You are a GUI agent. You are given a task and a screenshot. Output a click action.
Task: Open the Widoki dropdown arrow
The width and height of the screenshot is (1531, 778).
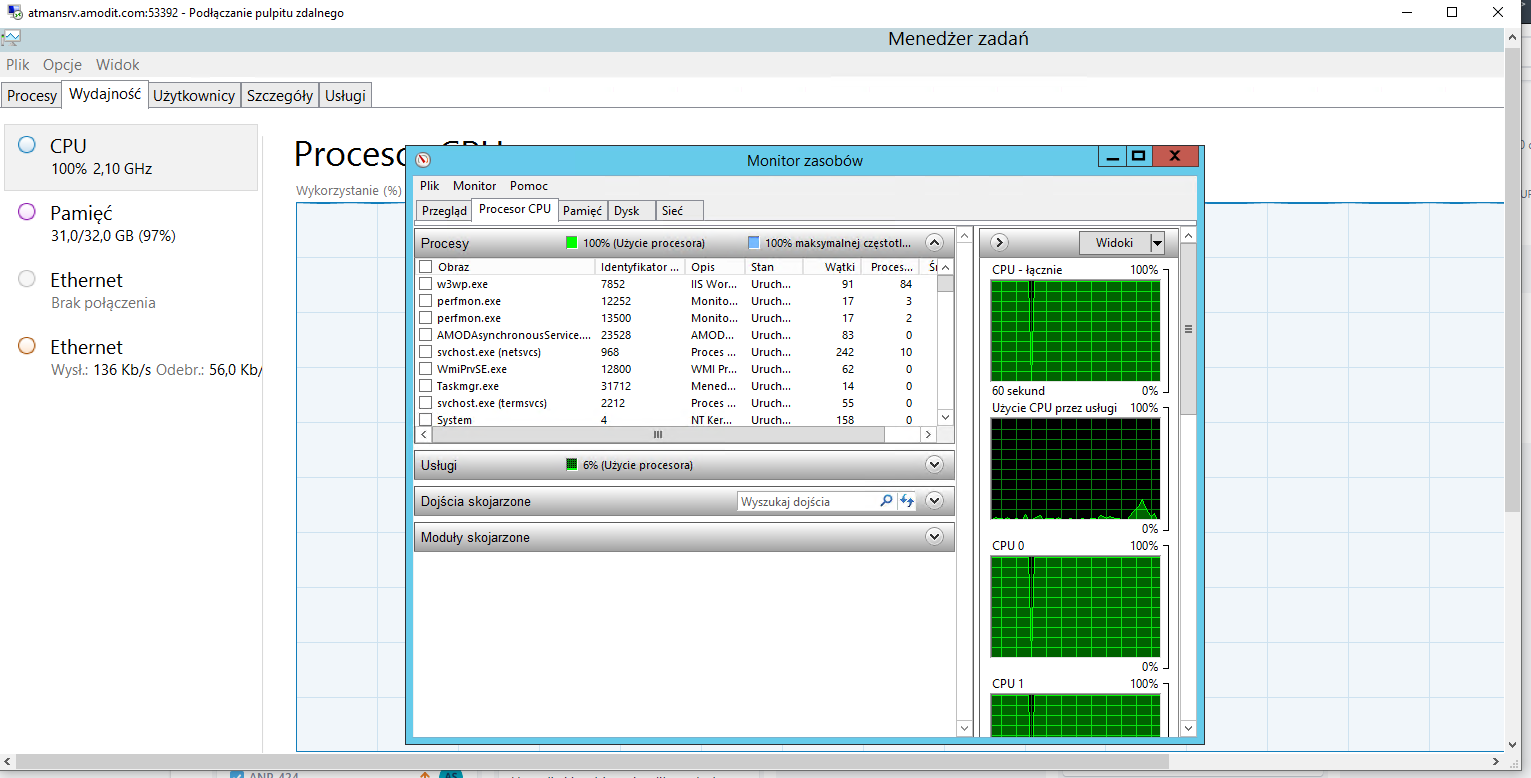tap(1157, 243)
